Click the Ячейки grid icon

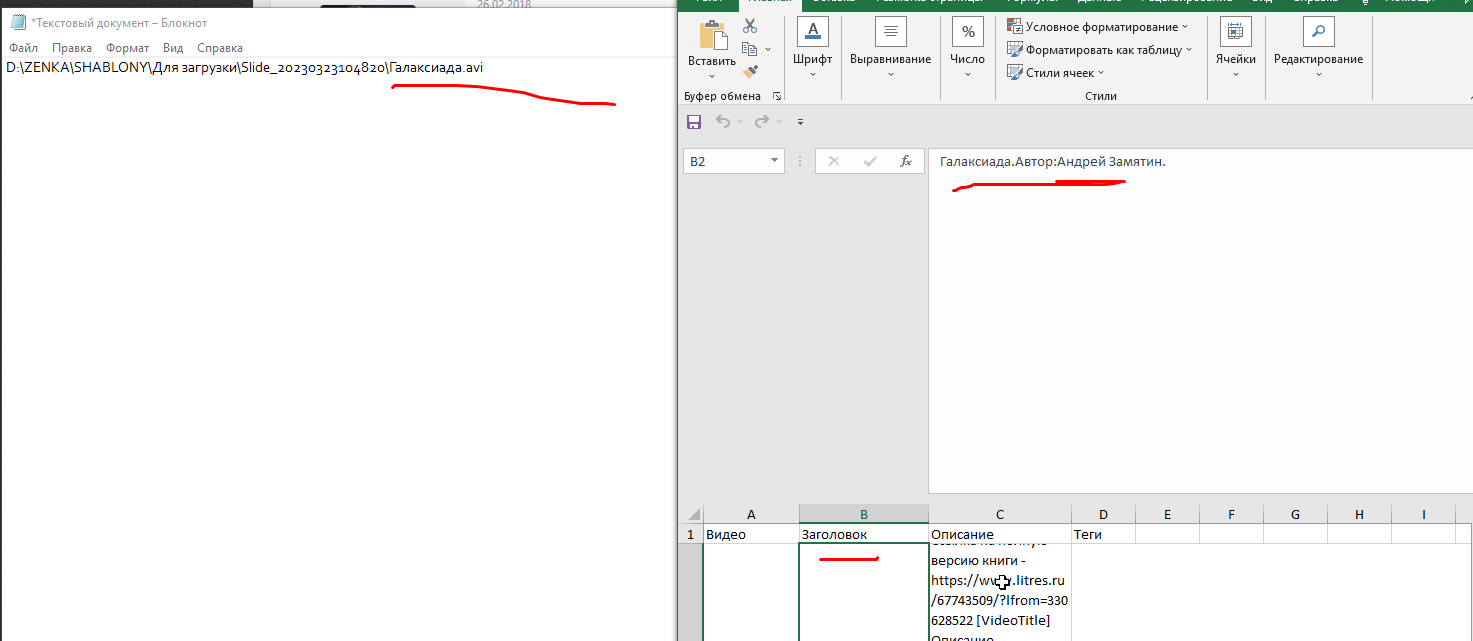point(1235,31)
